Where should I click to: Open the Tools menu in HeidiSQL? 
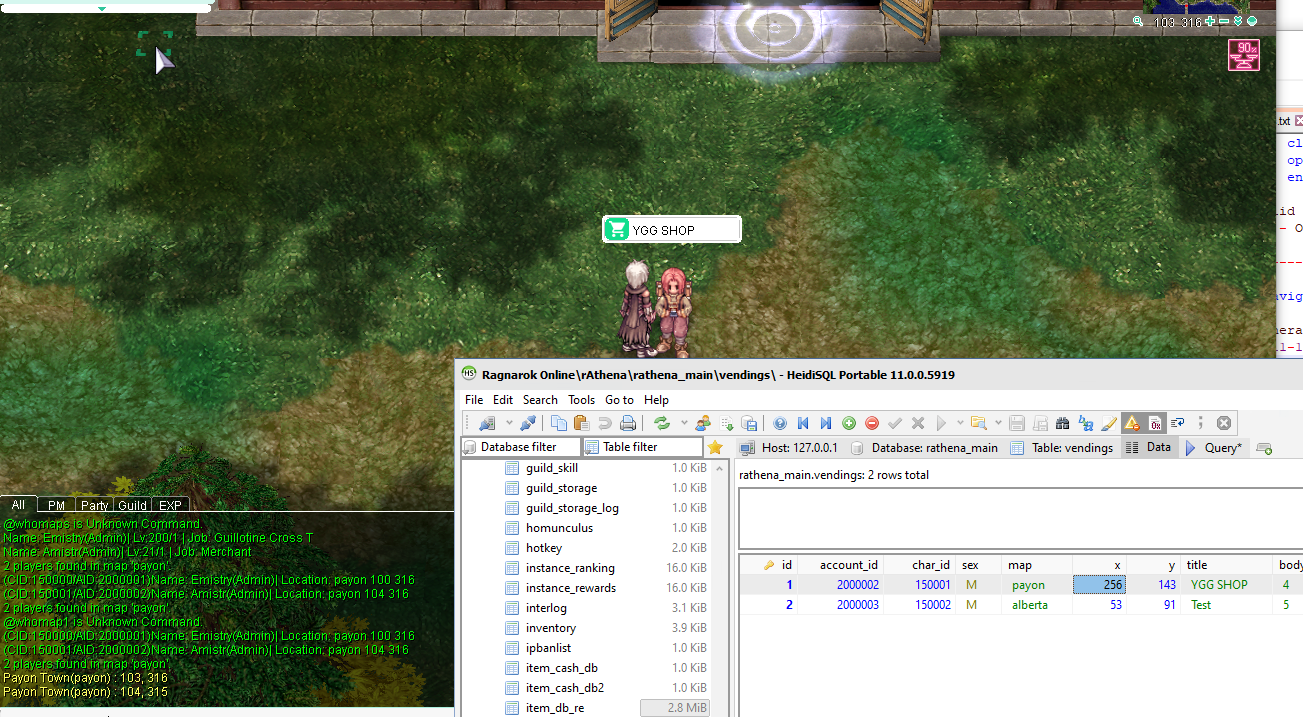[x=581, y=400]
